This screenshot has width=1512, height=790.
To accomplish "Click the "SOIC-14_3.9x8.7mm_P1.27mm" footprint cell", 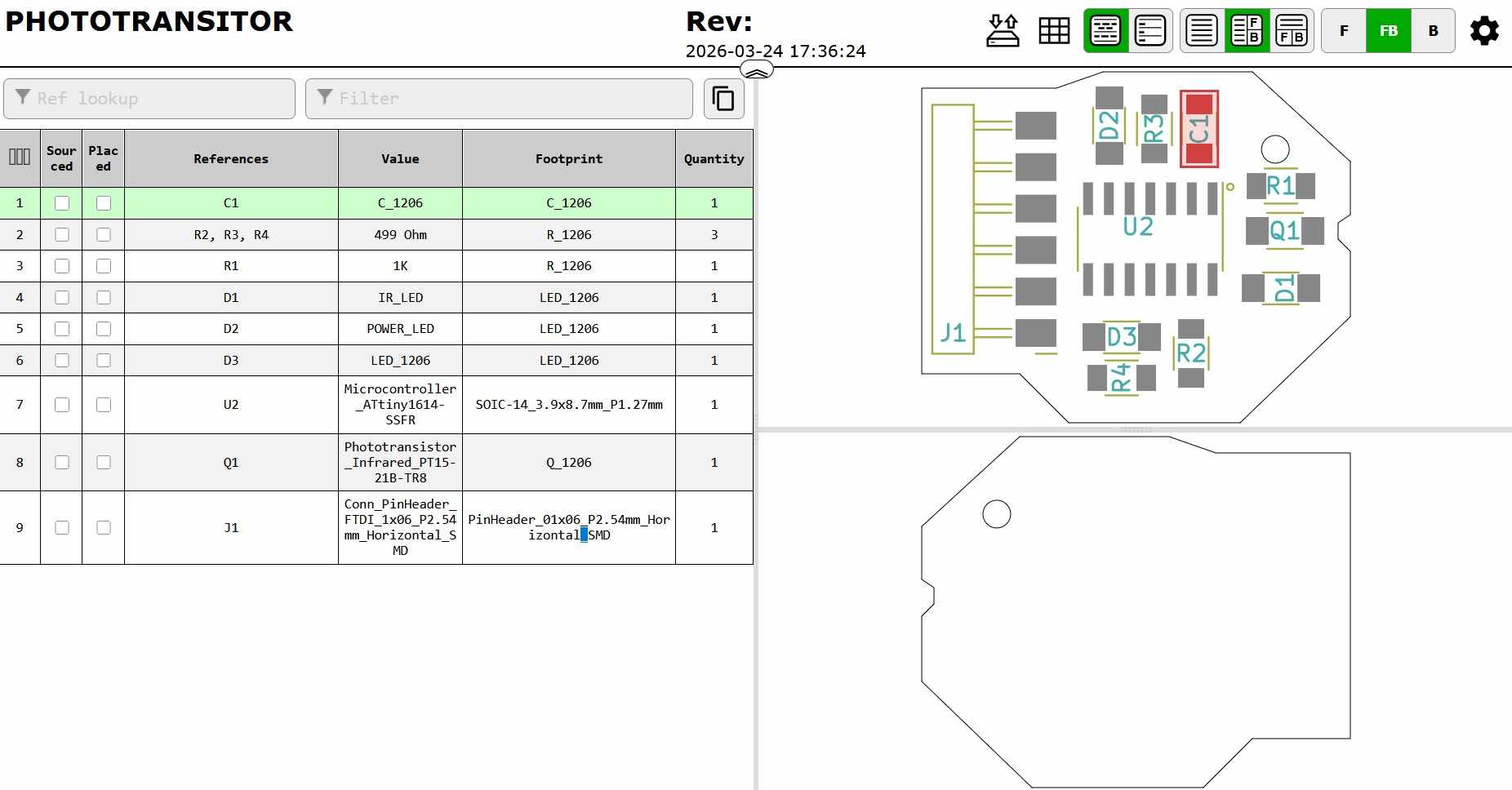I will tap(569, 405).
